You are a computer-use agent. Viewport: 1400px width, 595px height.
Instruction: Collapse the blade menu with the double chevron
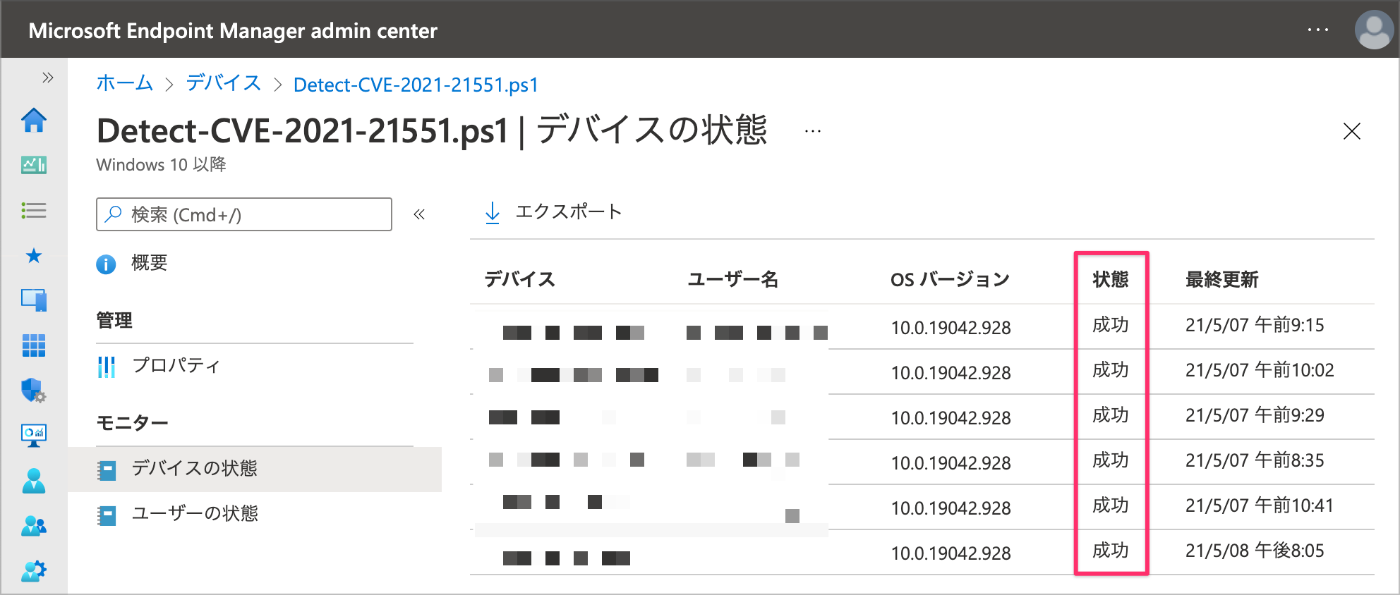point(419,214)
